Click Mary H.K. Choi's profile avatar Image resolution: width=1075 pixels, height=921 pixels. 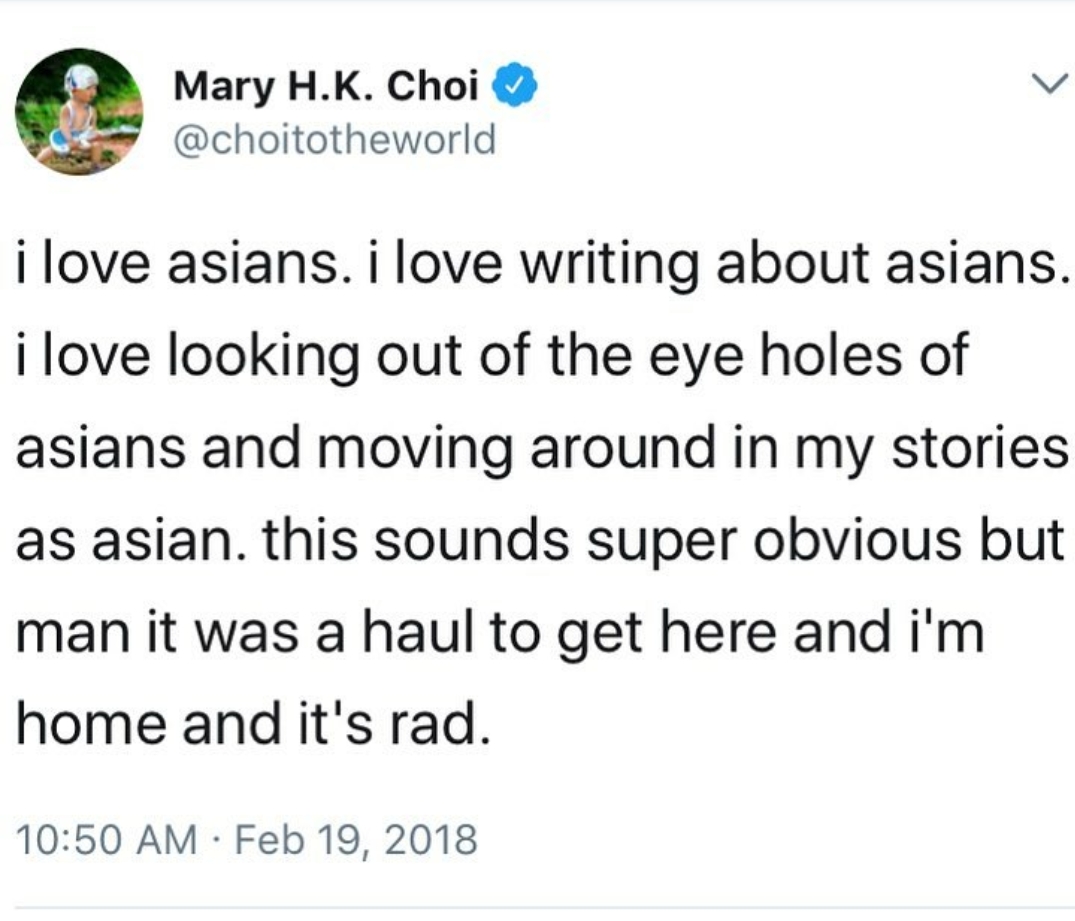pyautogui.click(x=78, y=111)
